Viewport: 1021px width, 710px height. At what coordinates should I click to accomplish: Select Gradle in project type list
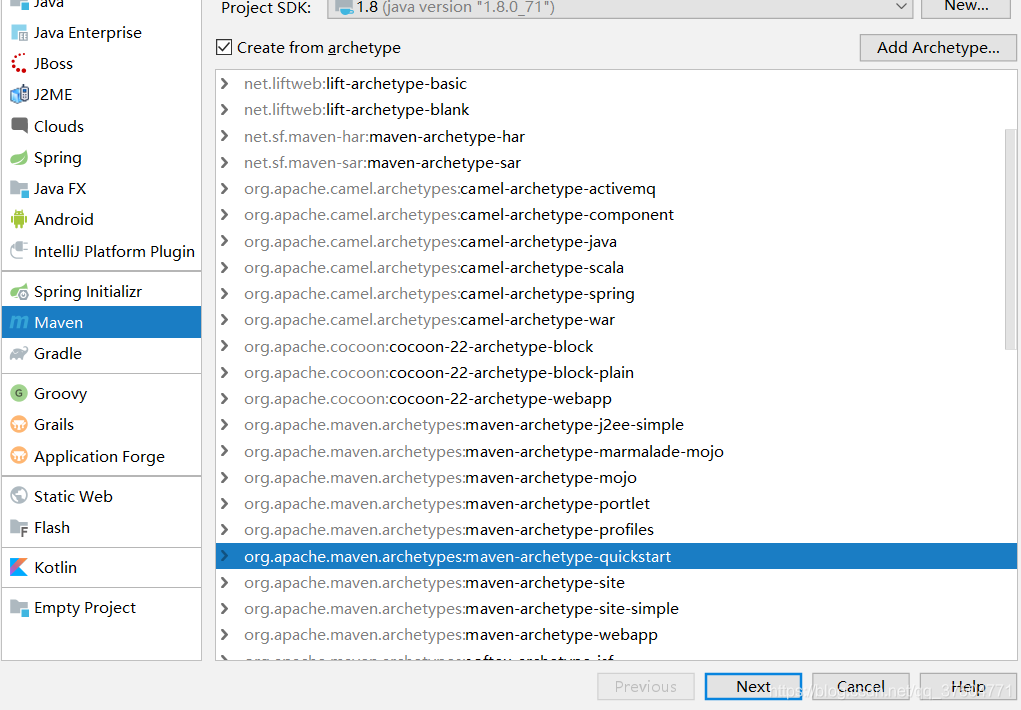click(x=102, y=354)
